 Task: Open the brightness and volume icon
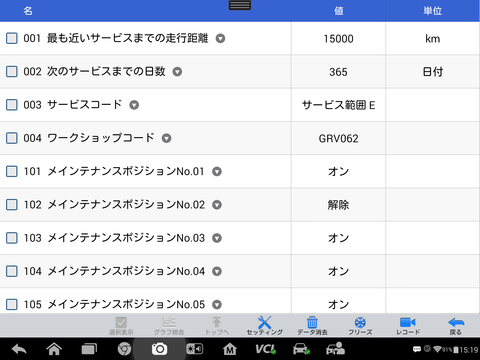coord(194,349)
